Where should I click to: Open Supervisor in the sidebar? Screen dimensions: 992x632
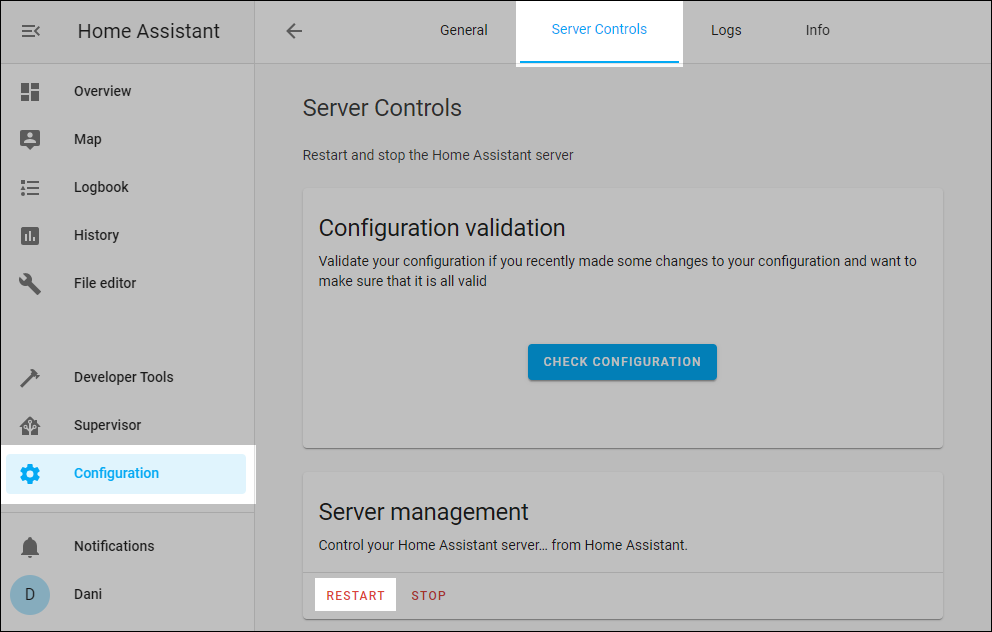point(127,425)
